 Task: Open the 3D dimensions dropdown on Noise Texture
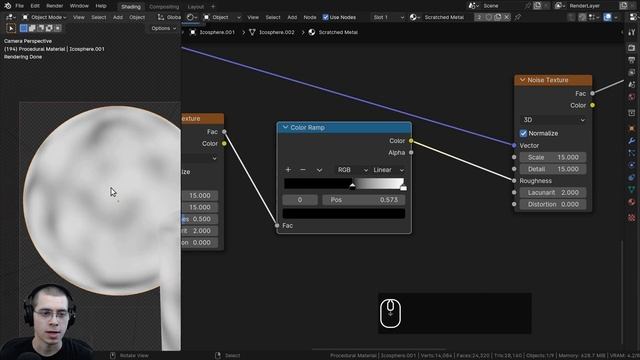[553, 120]
